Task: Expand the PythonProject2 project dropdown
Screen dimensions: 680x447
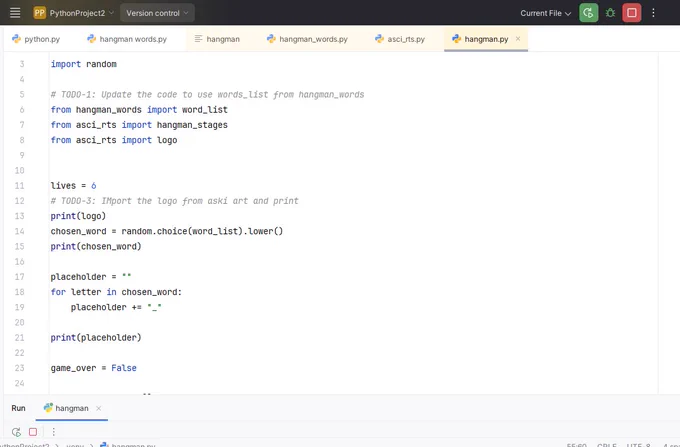Action: [82, 13]
